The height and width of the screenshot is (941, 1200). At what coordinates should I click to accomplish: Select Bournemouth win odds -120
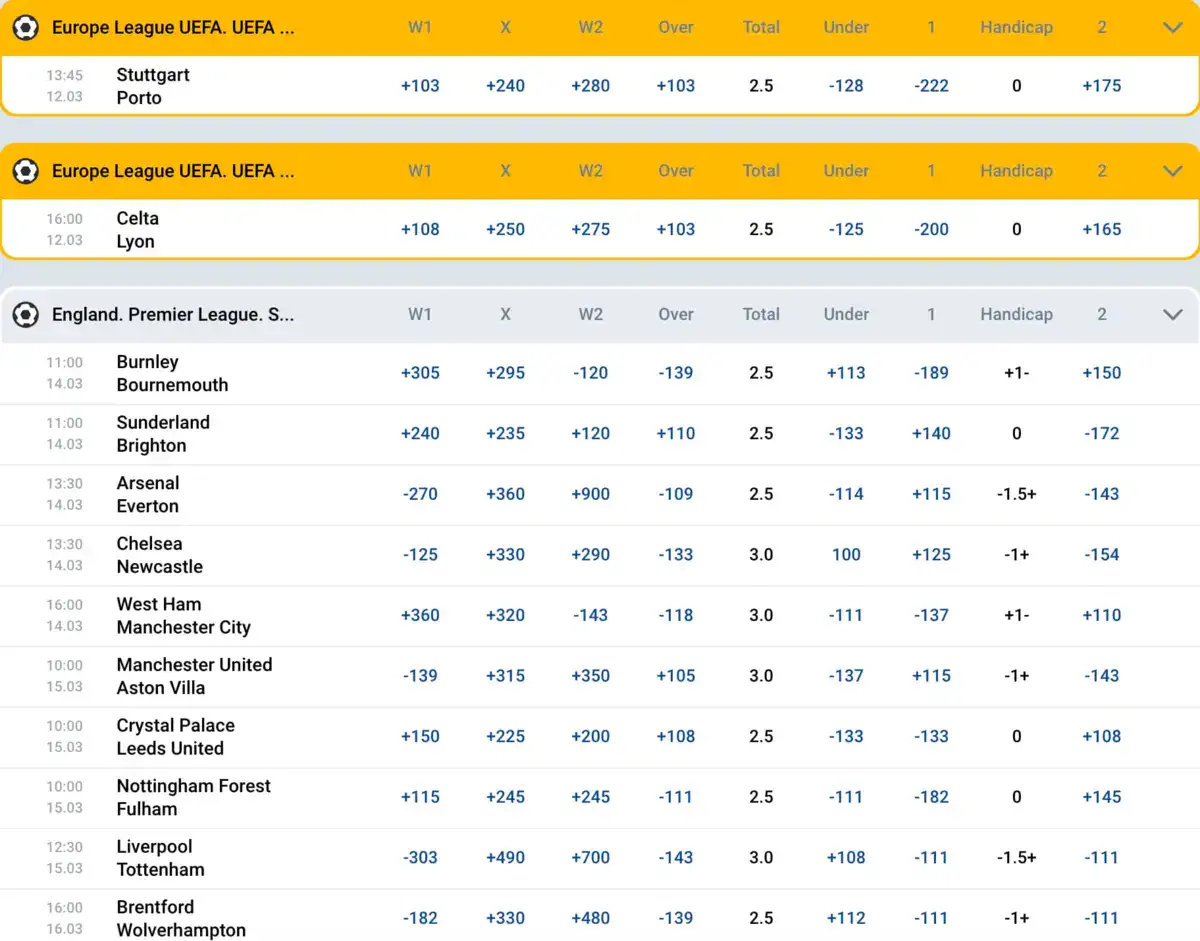click(x=590, y=373)
